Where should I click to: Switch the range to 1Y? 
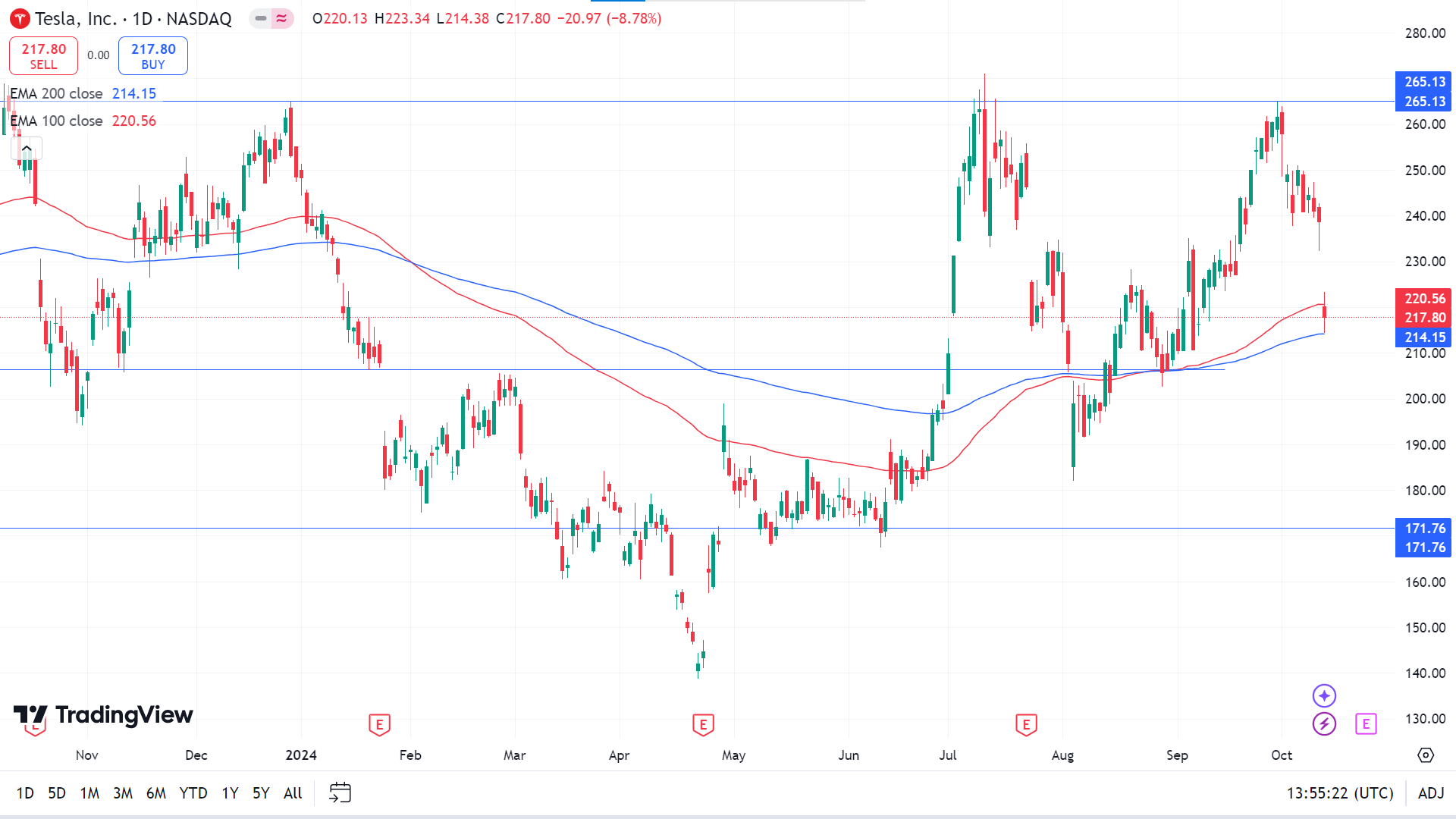pyautogui.click(x=230, y=793)
